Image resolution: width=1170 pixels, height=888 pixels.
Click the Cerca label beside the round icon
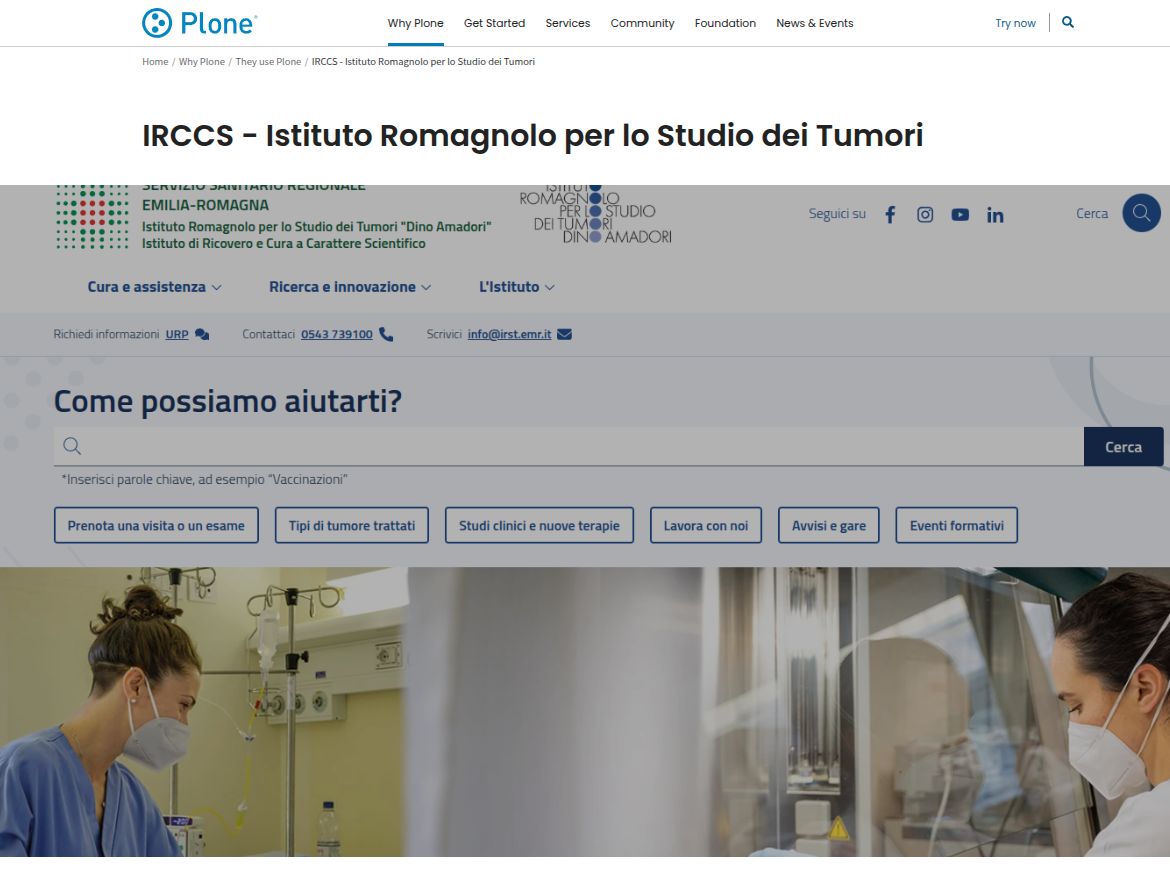[x=1092, y=213]
